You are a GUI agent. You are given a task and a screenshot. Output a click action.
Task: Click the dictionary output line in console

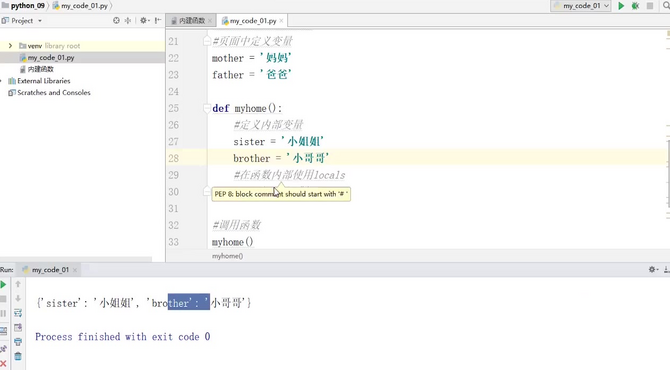144,303
